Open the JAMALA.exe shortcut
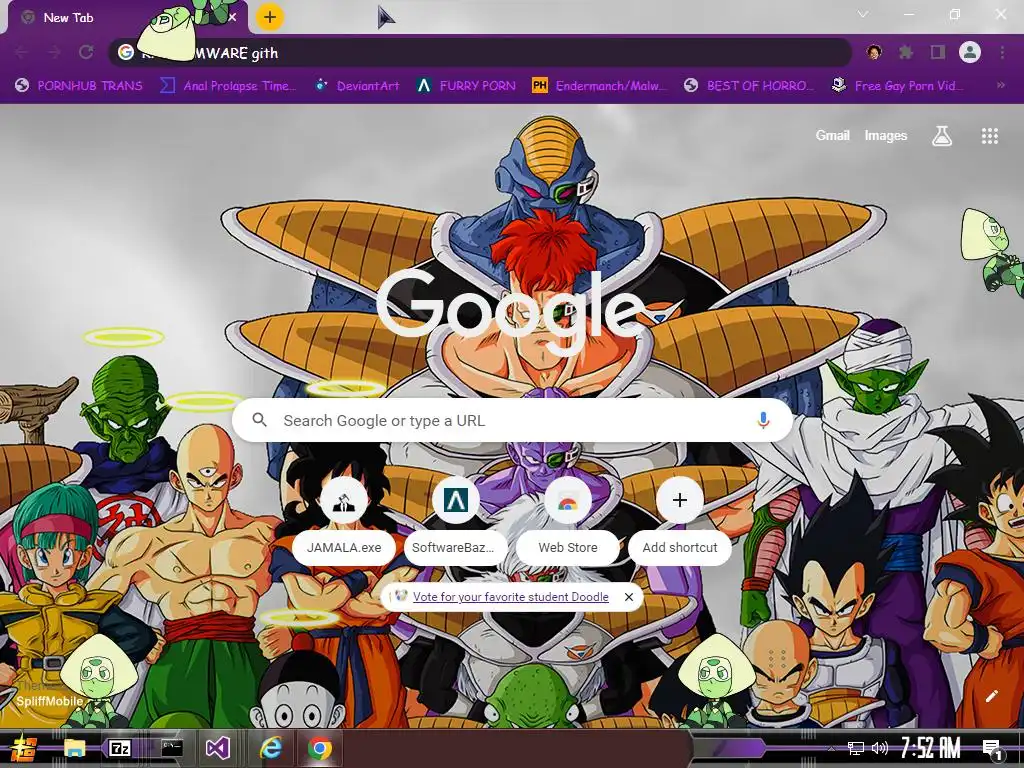1024x768 pixels. 344,520
